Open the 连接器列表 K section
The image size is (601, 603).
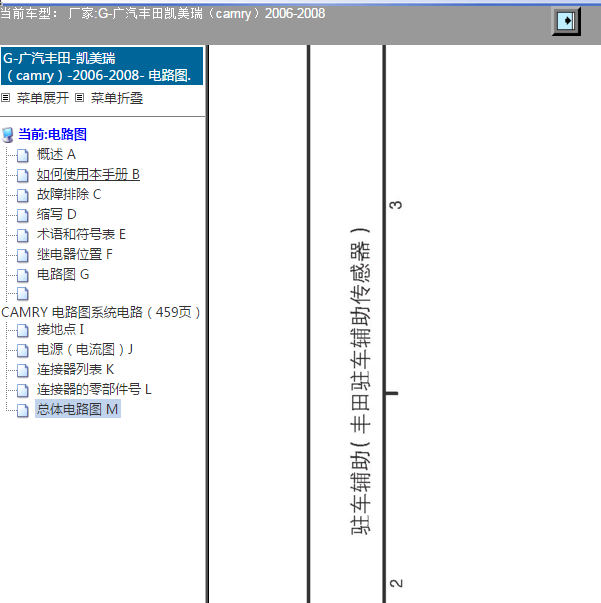click(75, 369)
